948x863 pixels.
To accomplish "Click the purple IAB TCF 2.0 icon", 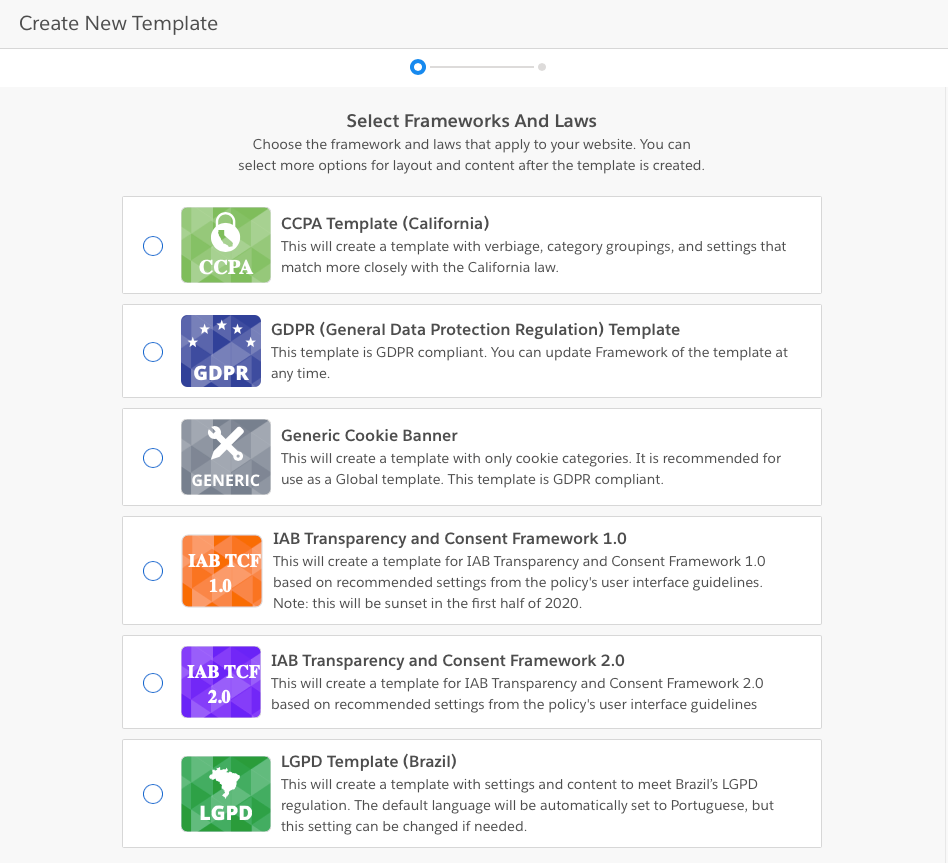I will 221,682.
